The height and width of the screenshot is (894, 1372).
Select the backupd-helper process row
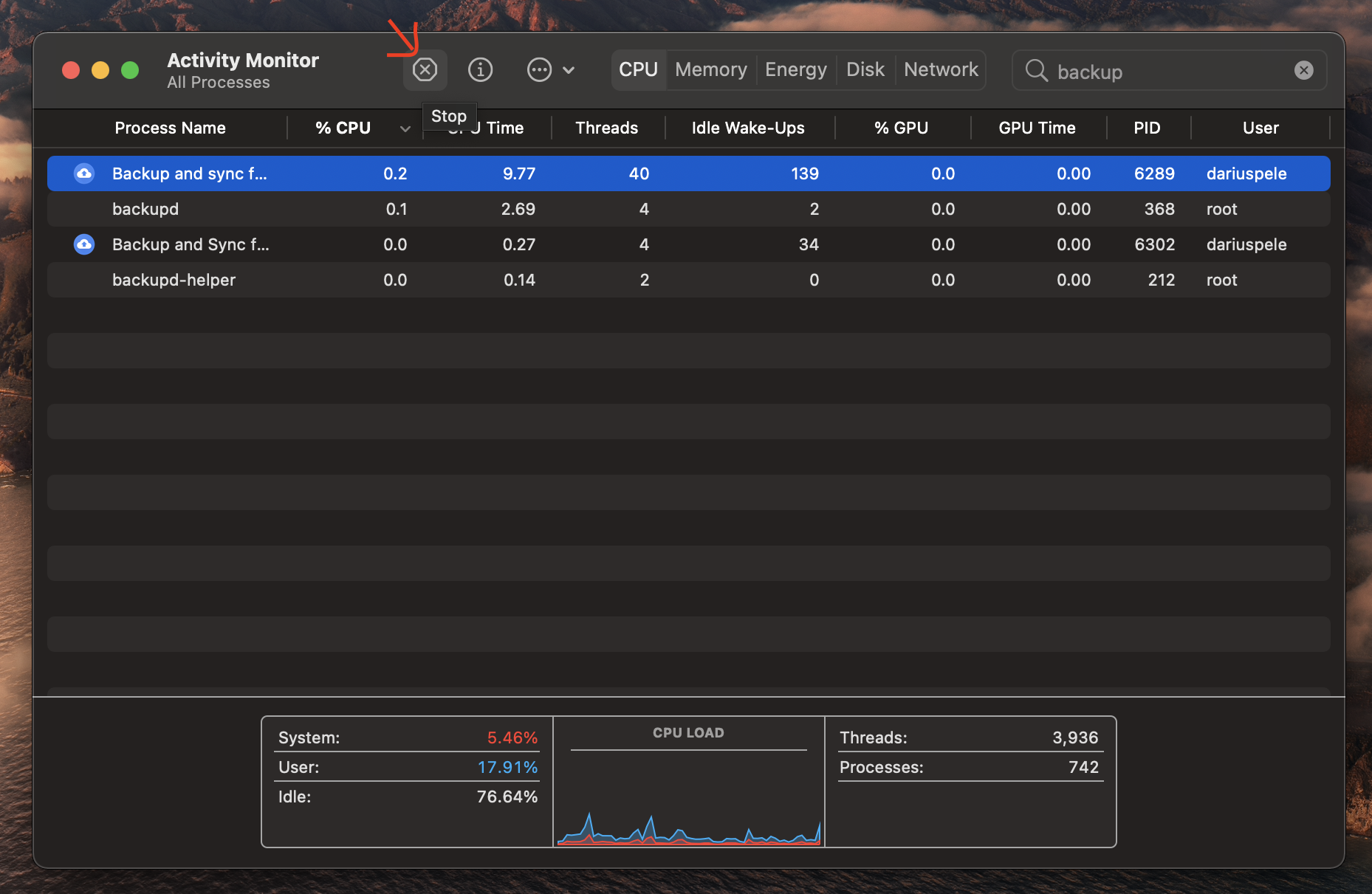[x=689, y=280]
